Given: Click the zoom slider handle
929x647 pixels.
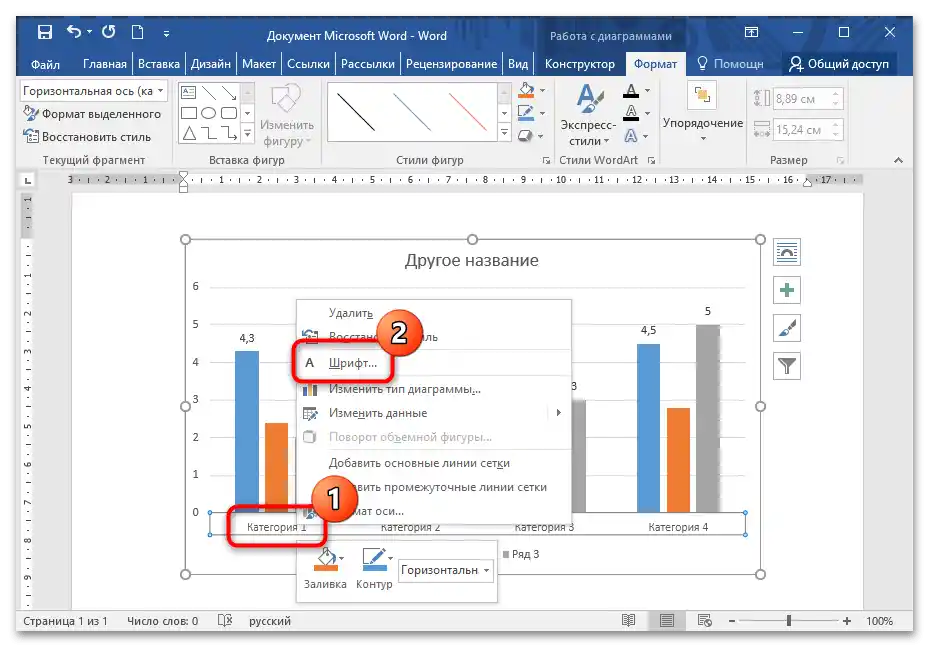Looking at the screenshot, I should click(x=789, y=620).
